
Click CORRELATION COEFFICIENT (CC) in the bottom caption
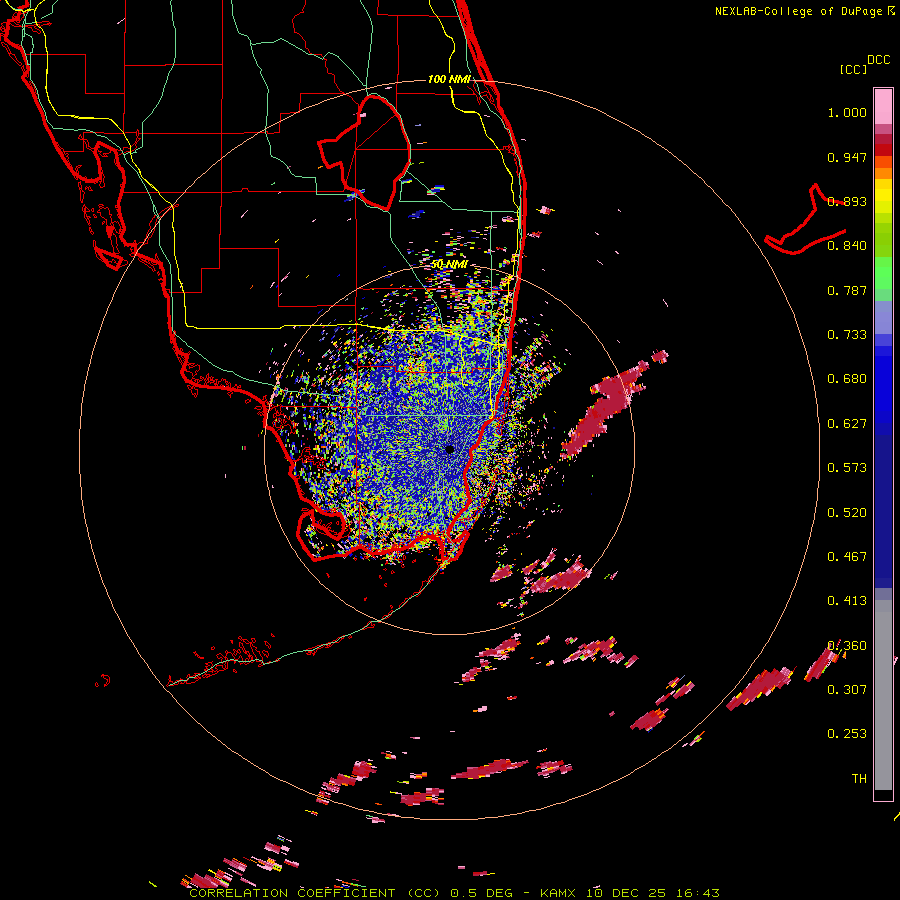coord(315,893)
